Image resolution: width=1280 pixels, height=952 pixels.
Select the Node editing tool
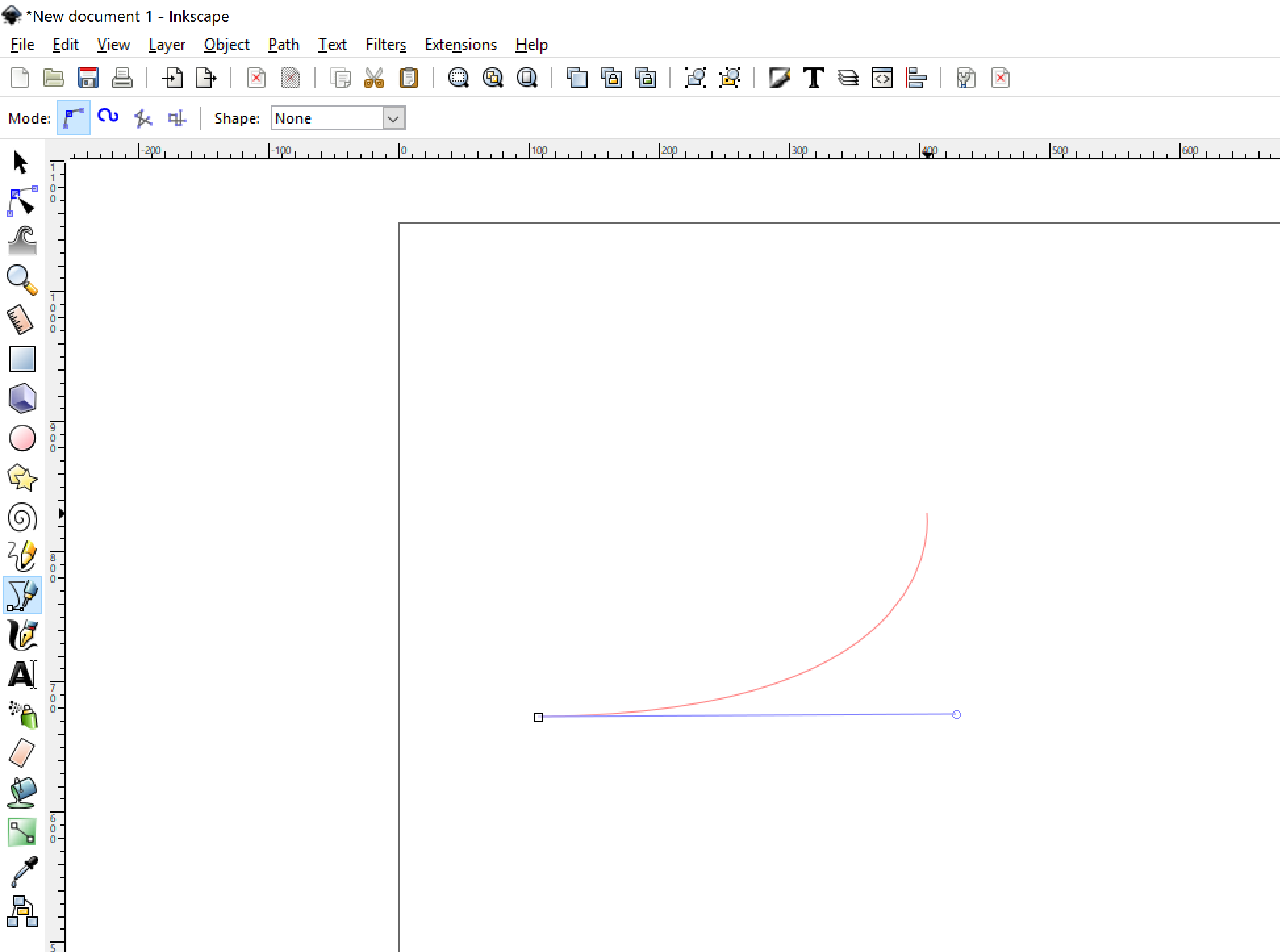21,201
